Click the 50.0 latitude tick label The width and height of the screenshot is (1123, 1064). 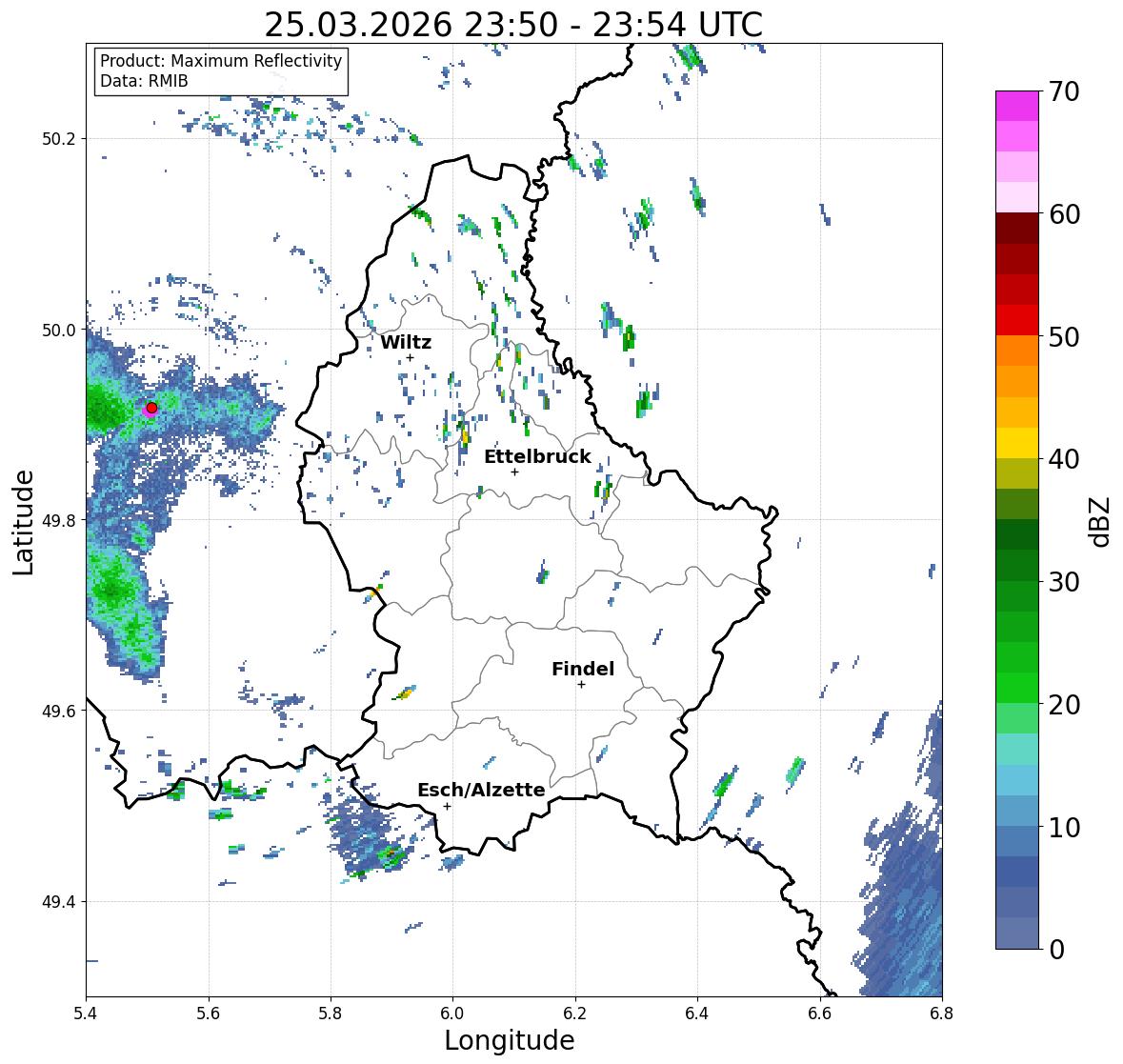click(59, 331)
